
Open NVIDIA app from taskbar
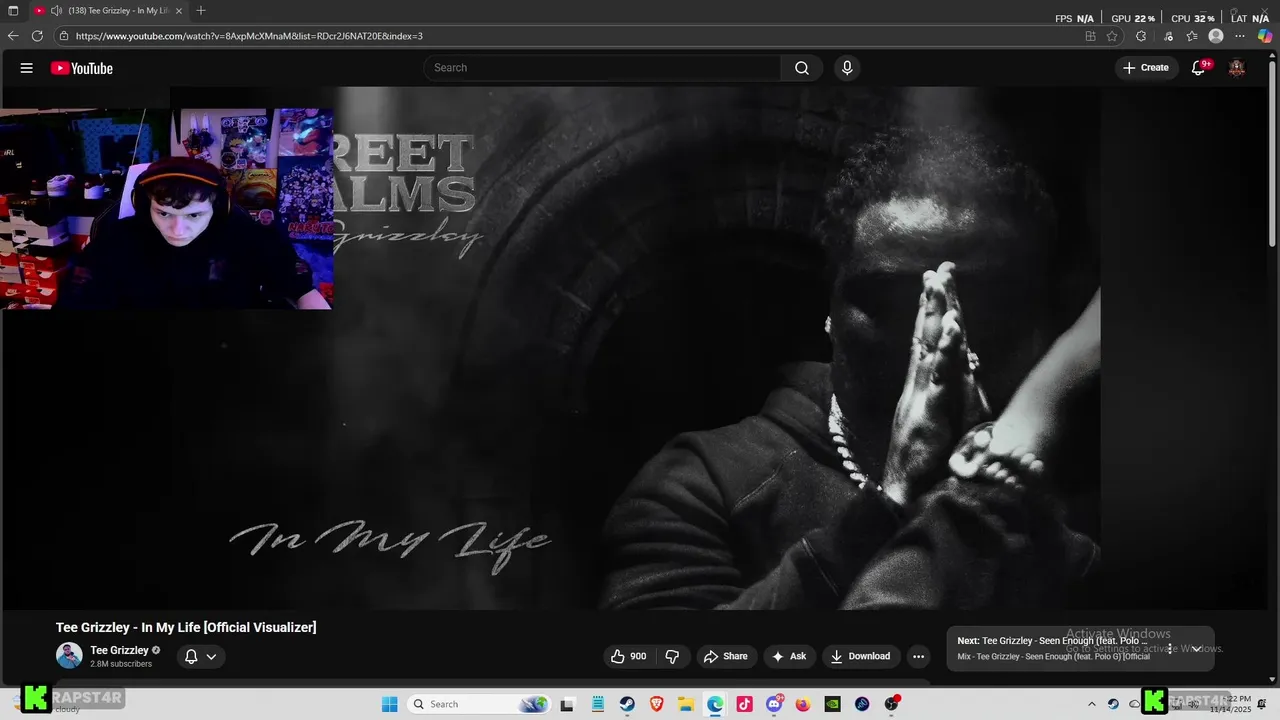pyautogui.click(x=832, y=704)
